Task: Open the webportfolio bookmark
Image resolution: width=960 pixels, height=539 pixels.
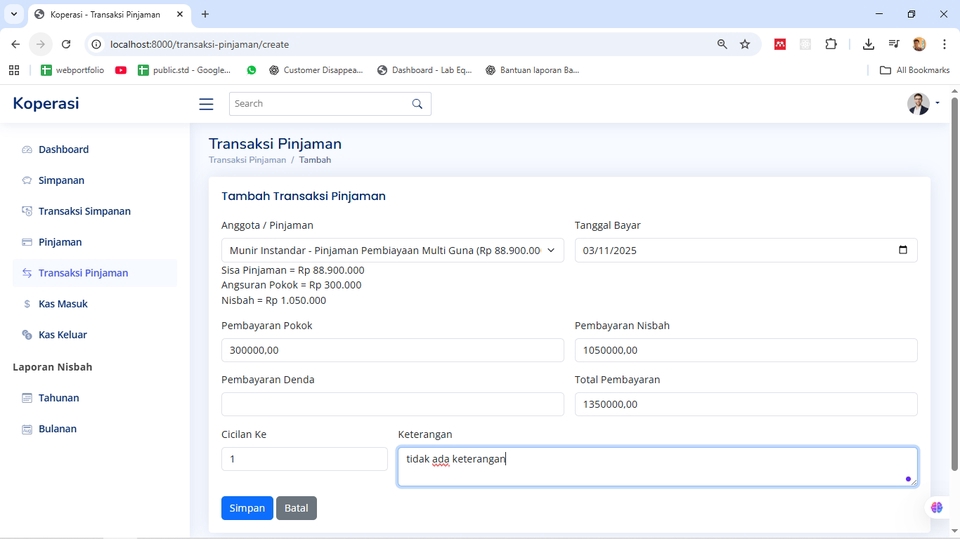Action: click(72, 70)
